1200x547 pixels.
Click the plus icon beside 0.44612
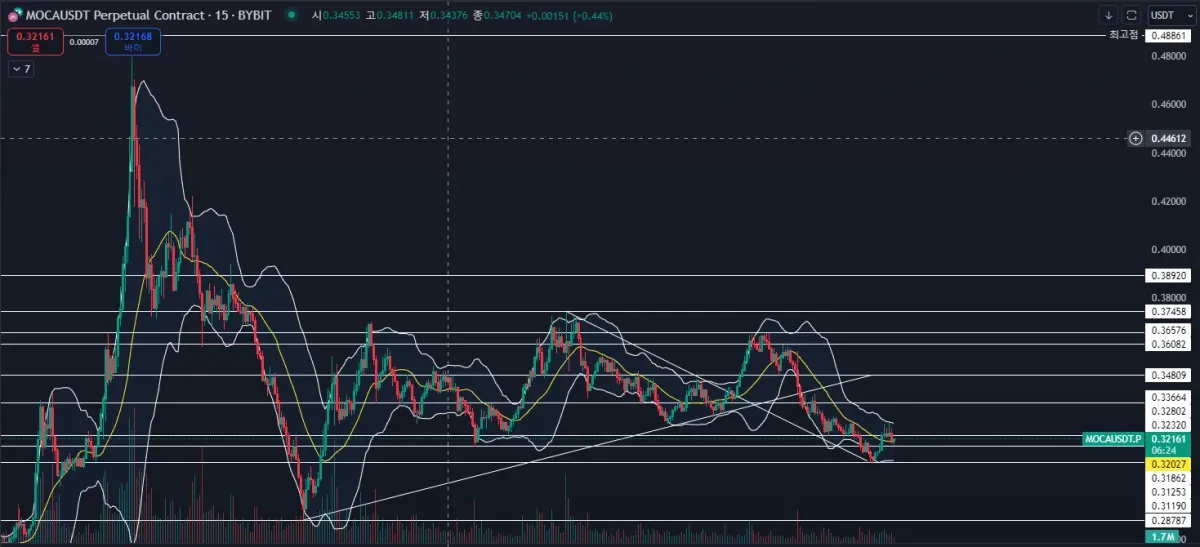click(1135, 138)
